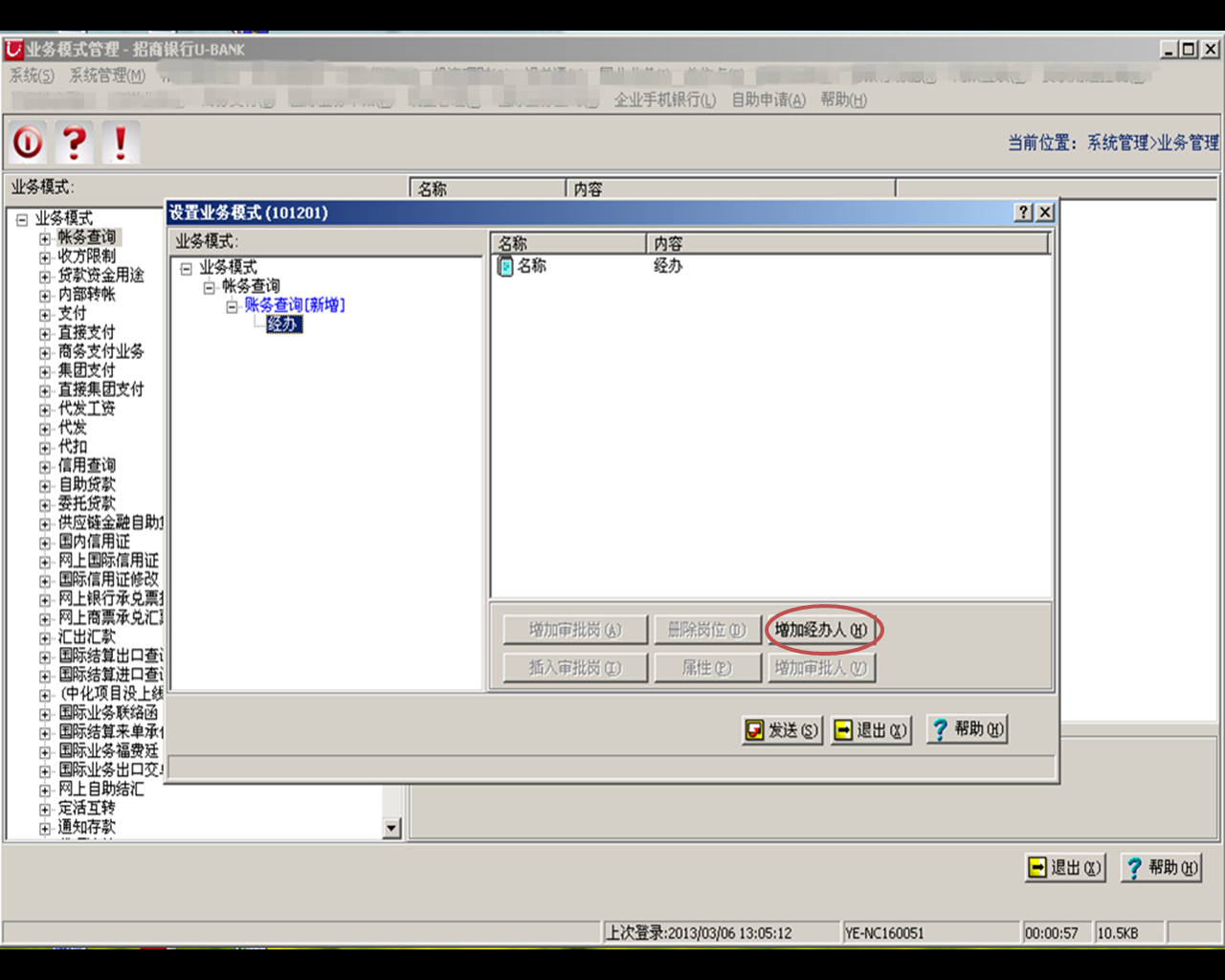1225x980 pixels.
Task: Open the 系统管理 menu
Action: (107, 75)
